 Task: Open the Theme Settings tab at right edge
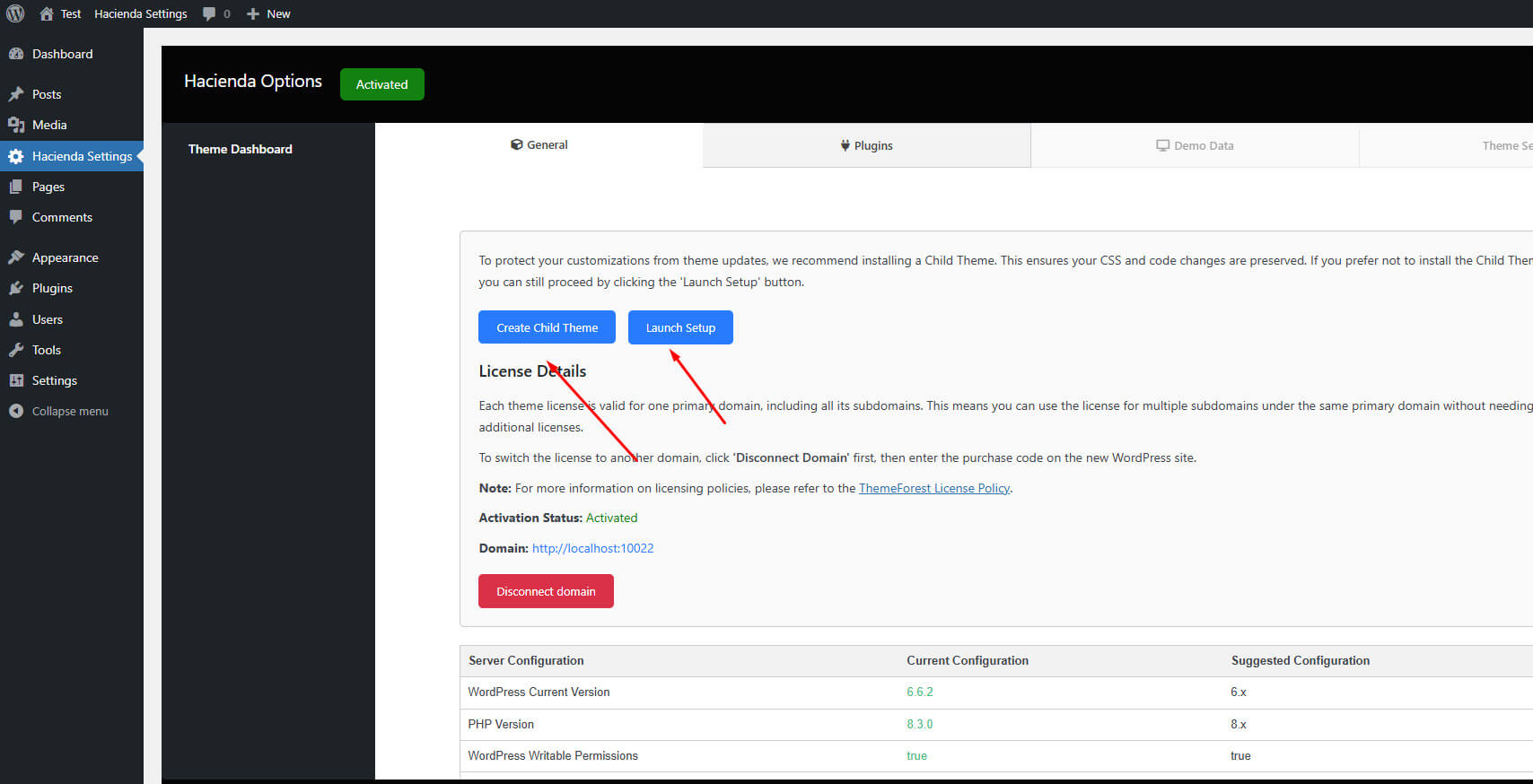pyautogui.click(x=1446, y=146)
